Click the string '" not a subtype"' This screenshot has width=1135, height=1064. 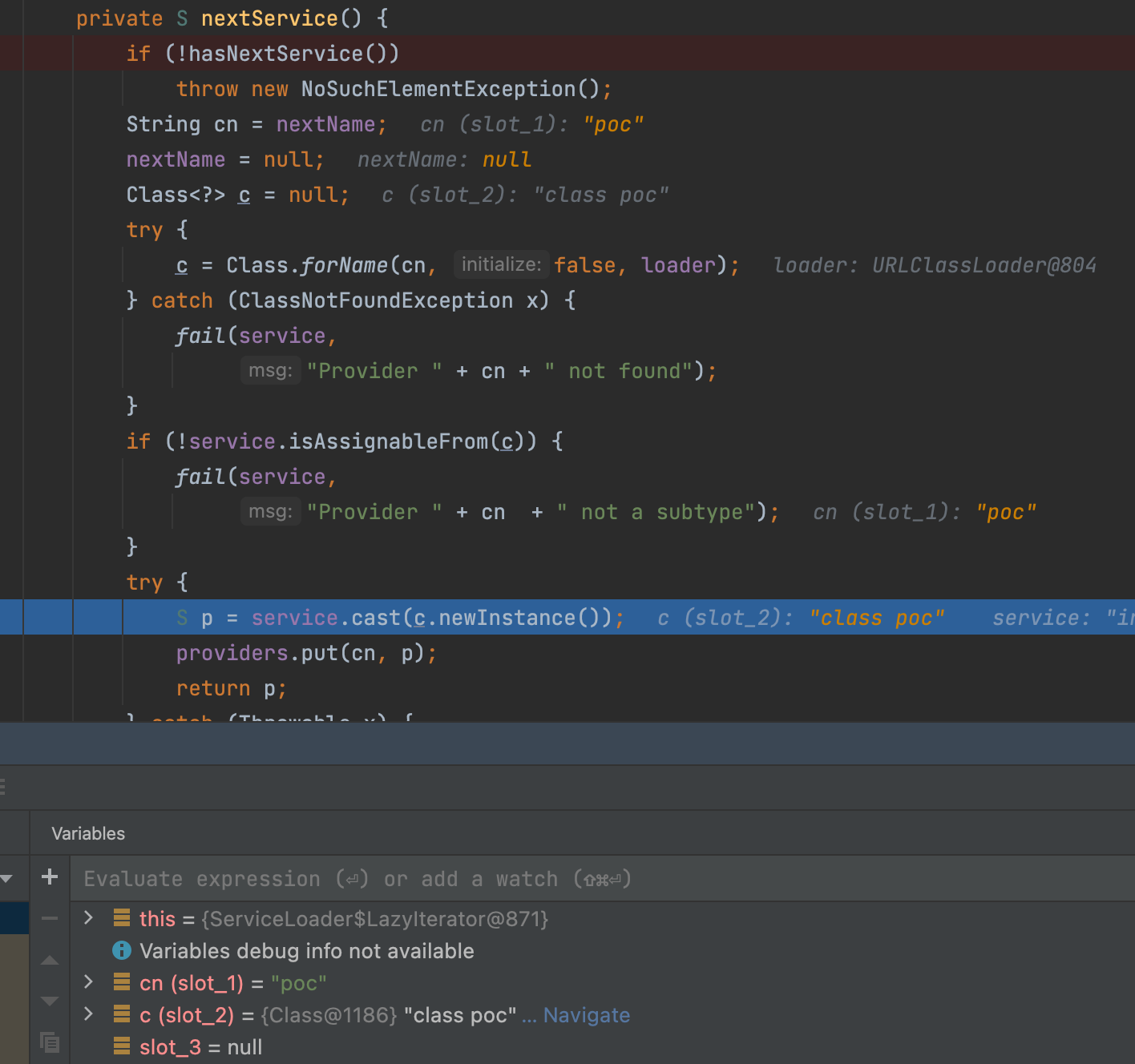[x=656, y=512]
